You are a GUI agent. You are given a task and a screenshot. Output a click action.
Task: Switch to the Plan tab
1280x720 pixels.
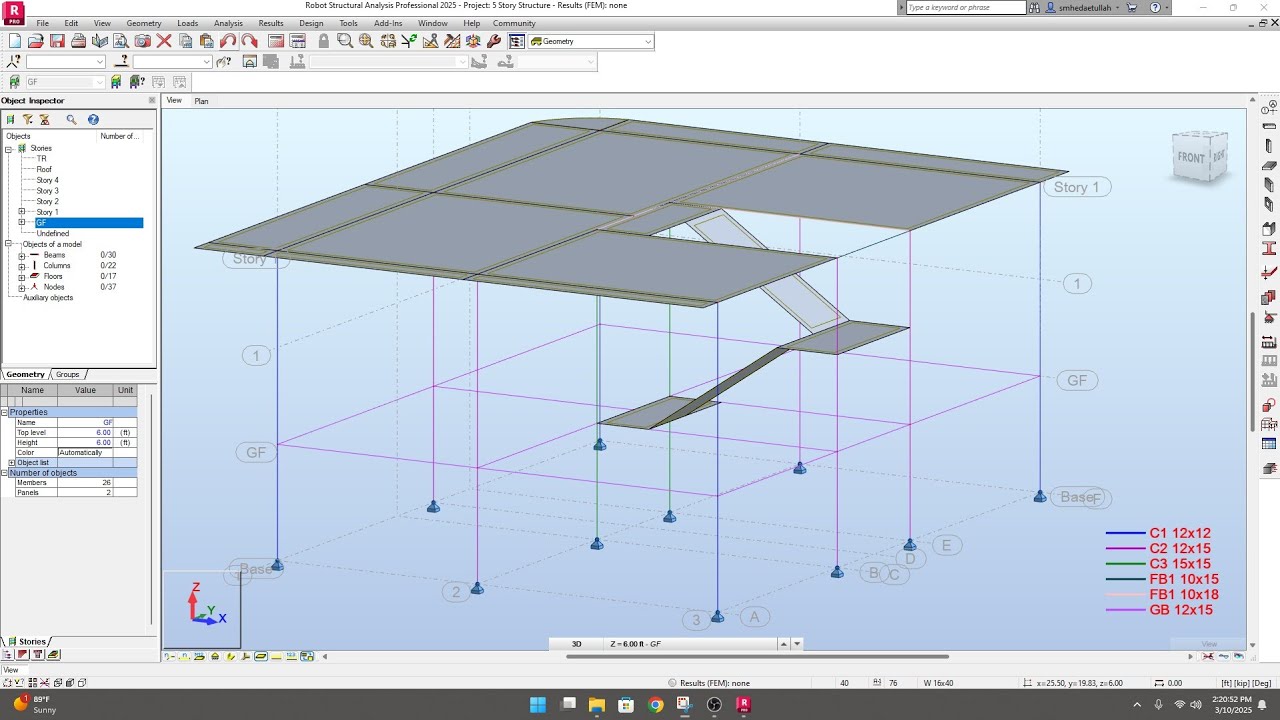[201, 101]
